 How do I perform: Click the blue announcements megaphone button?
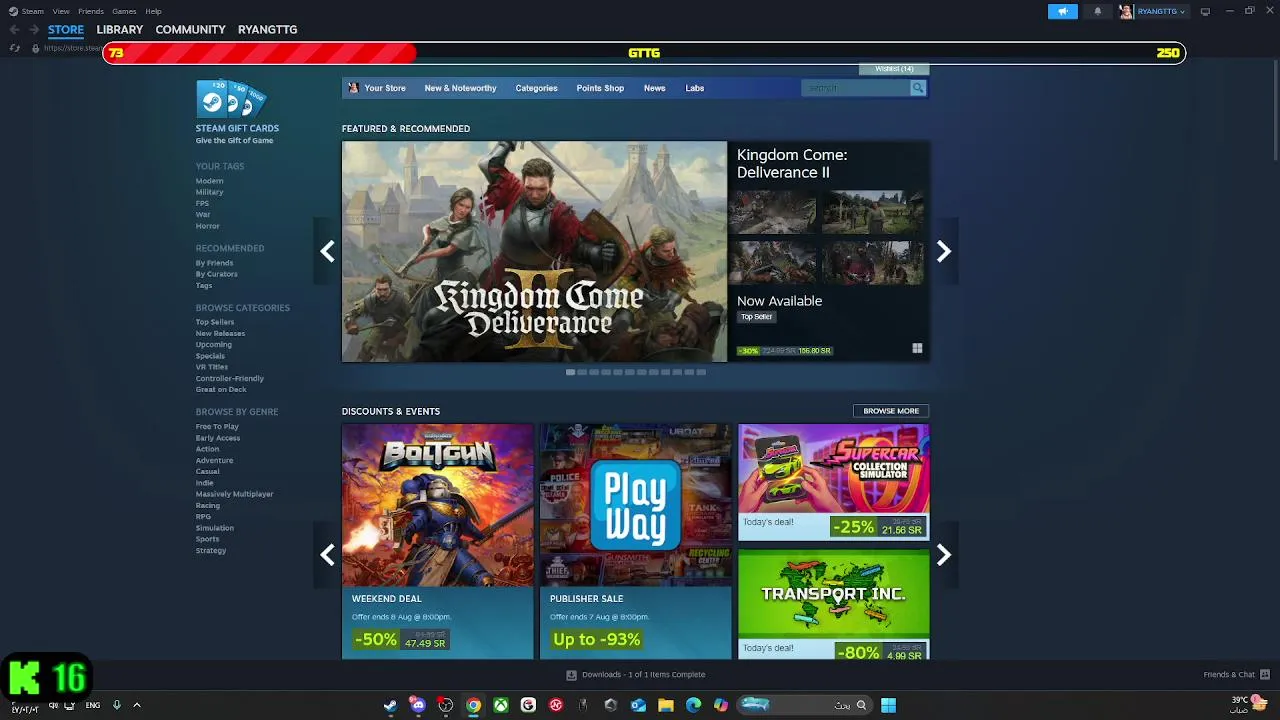coord(1063,11)
